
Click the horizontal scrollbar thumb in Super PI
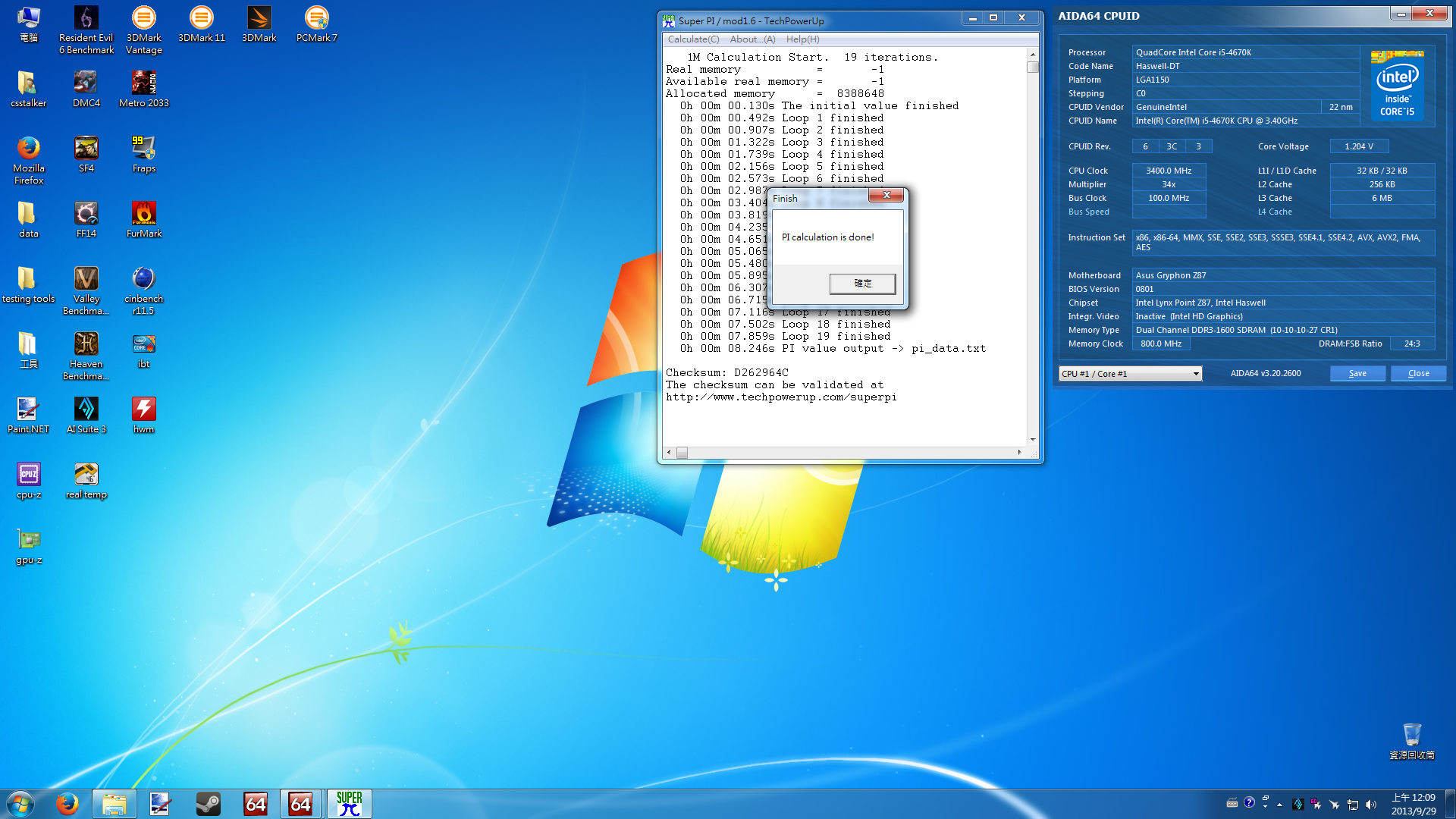tap(682, 453)
